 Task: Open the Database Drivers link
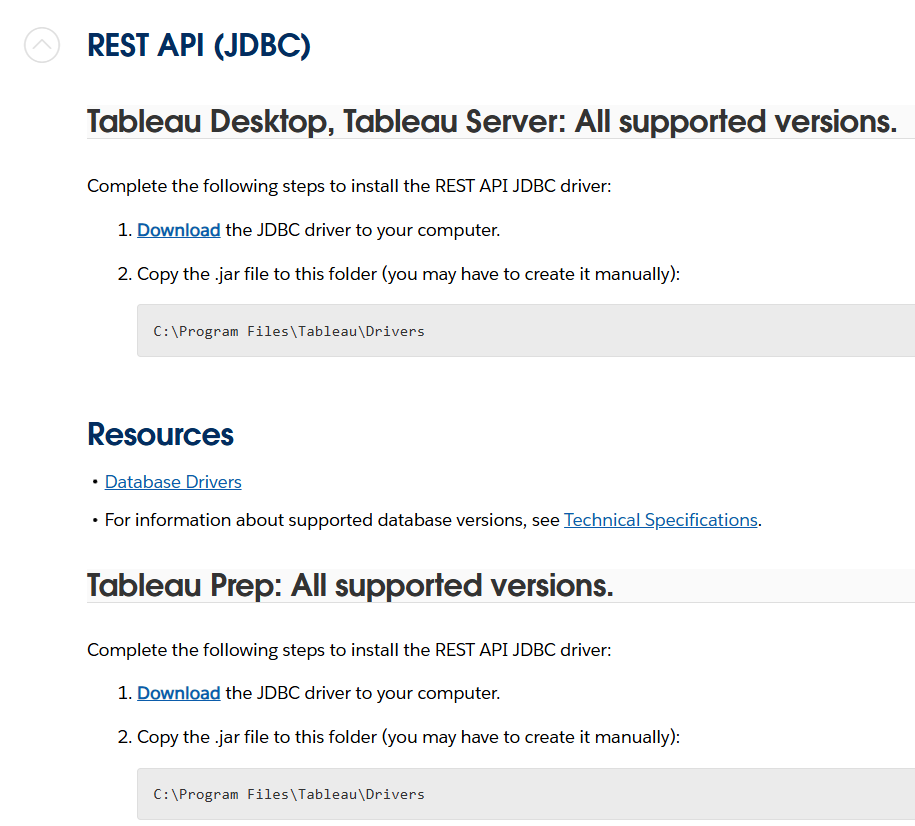[x=173, y=482]
